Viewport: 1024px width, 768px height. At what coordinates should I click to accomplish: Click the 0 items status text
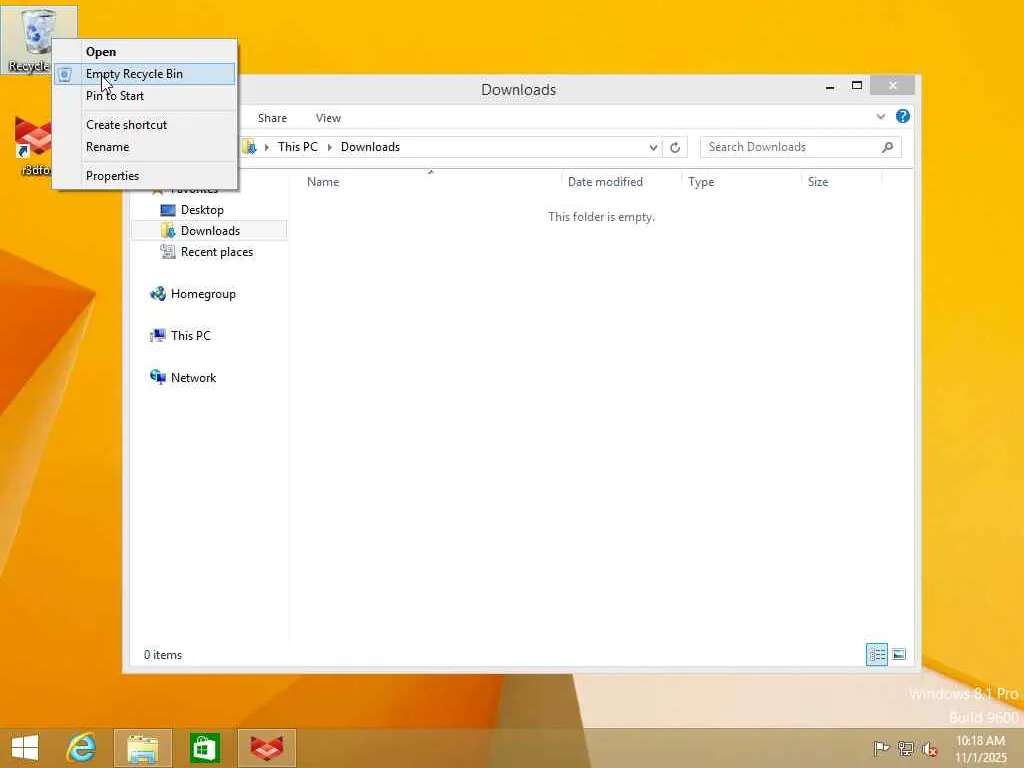click(163, 655)
